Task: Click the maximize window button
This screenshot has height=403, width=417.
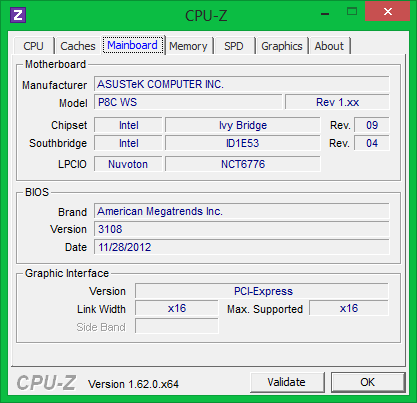Action: pyautogui.click(x=352, y=12)
